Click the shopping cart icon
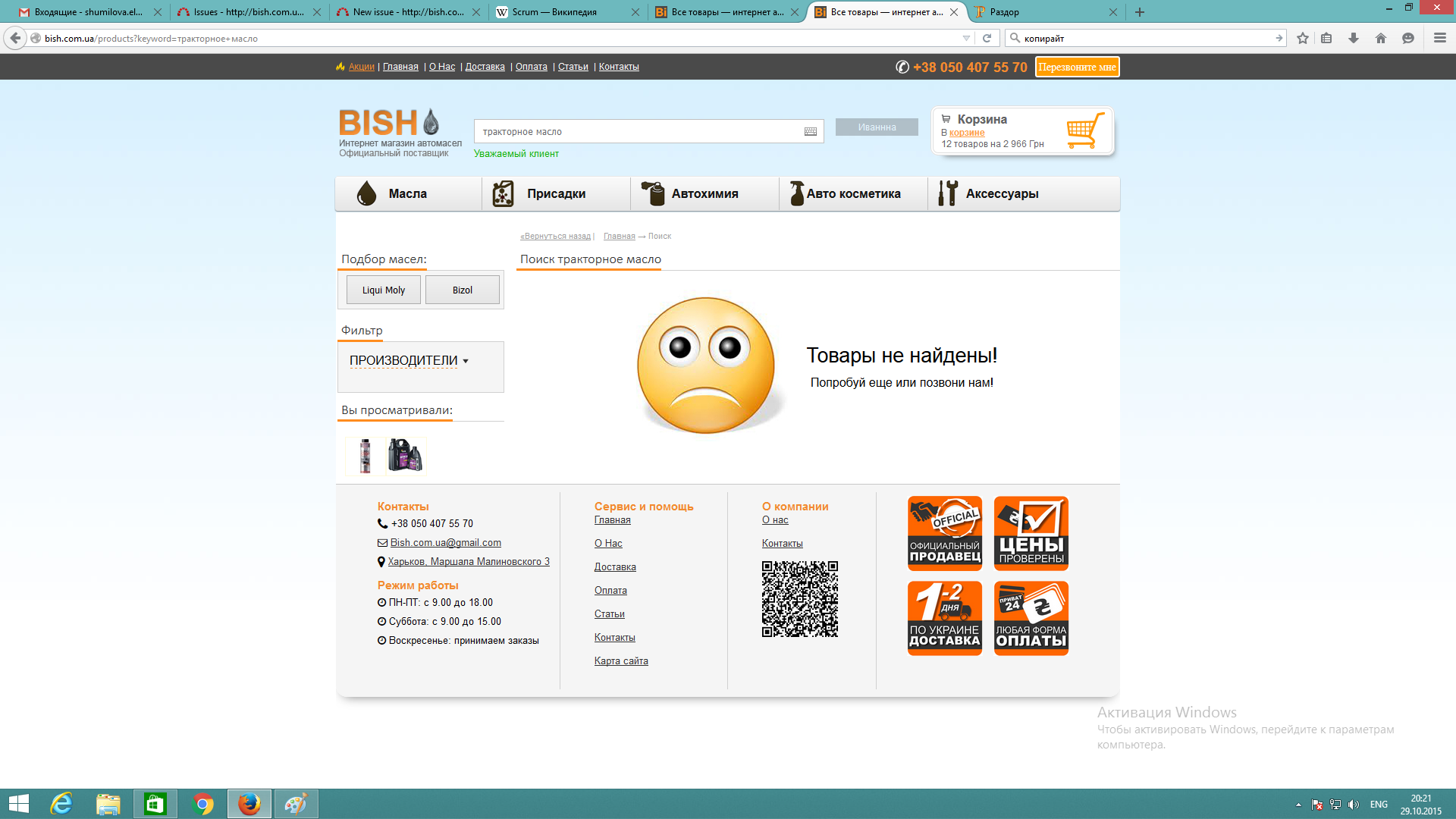Screen dimensions: 1456x819 (x=1085, y=130)
